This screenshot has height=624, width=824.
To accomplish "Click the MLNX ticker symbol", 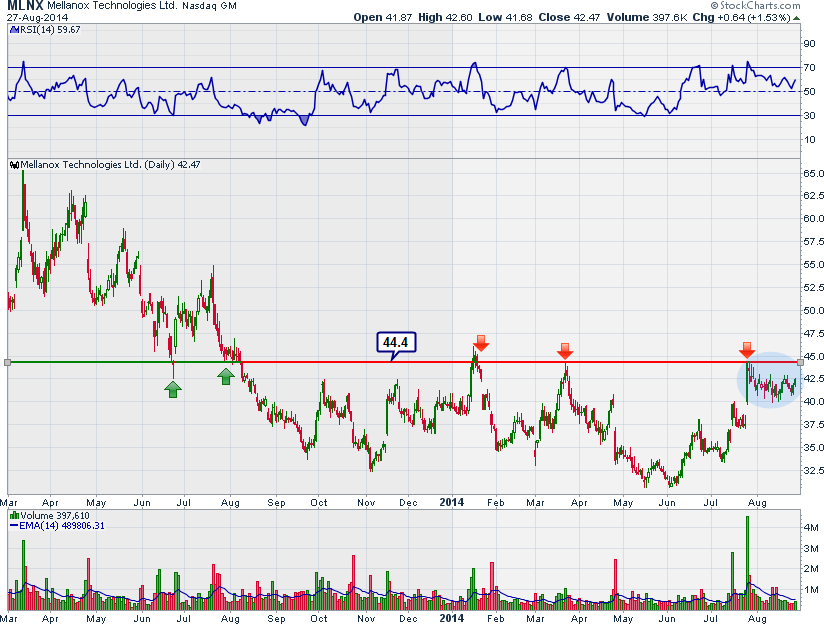I will tap(25, 6).
